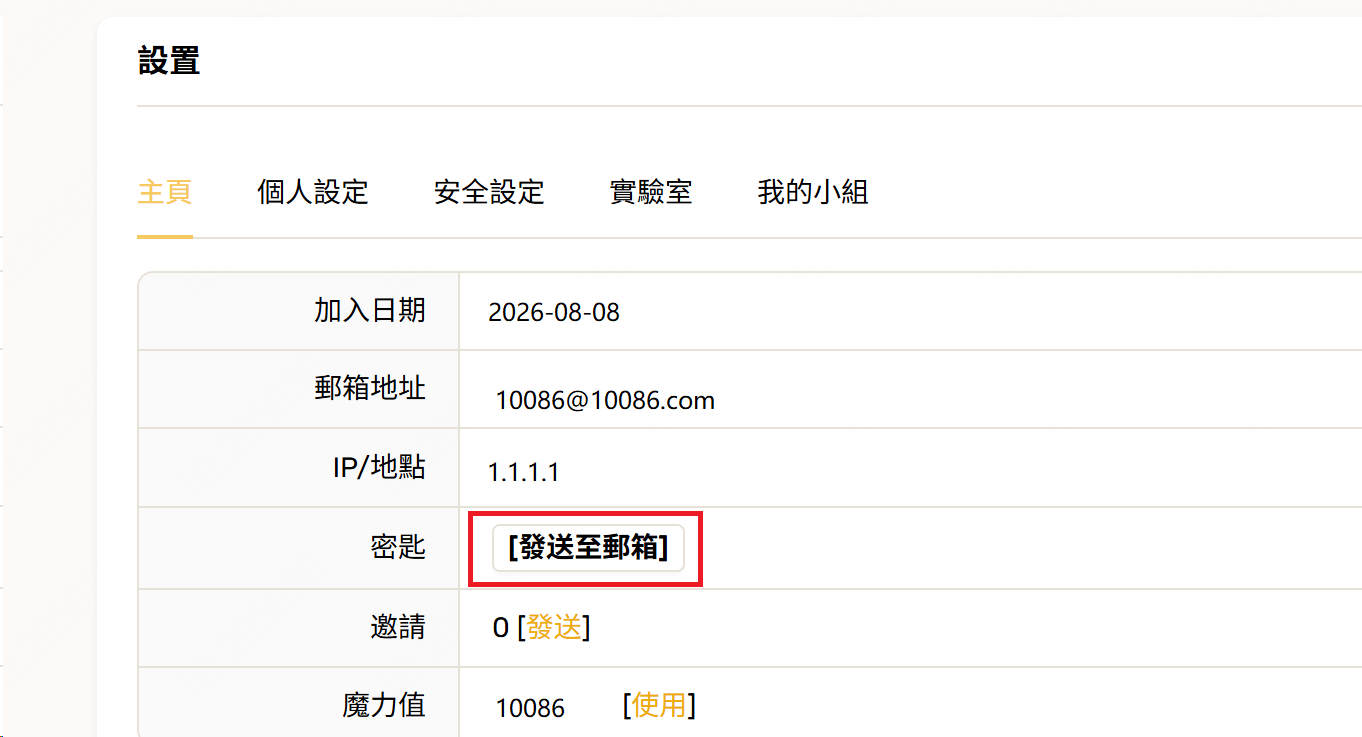Viewport: 1362px width, 737px height.
Task: Click the 發送 invite link
Action: (x=554, y=627)
